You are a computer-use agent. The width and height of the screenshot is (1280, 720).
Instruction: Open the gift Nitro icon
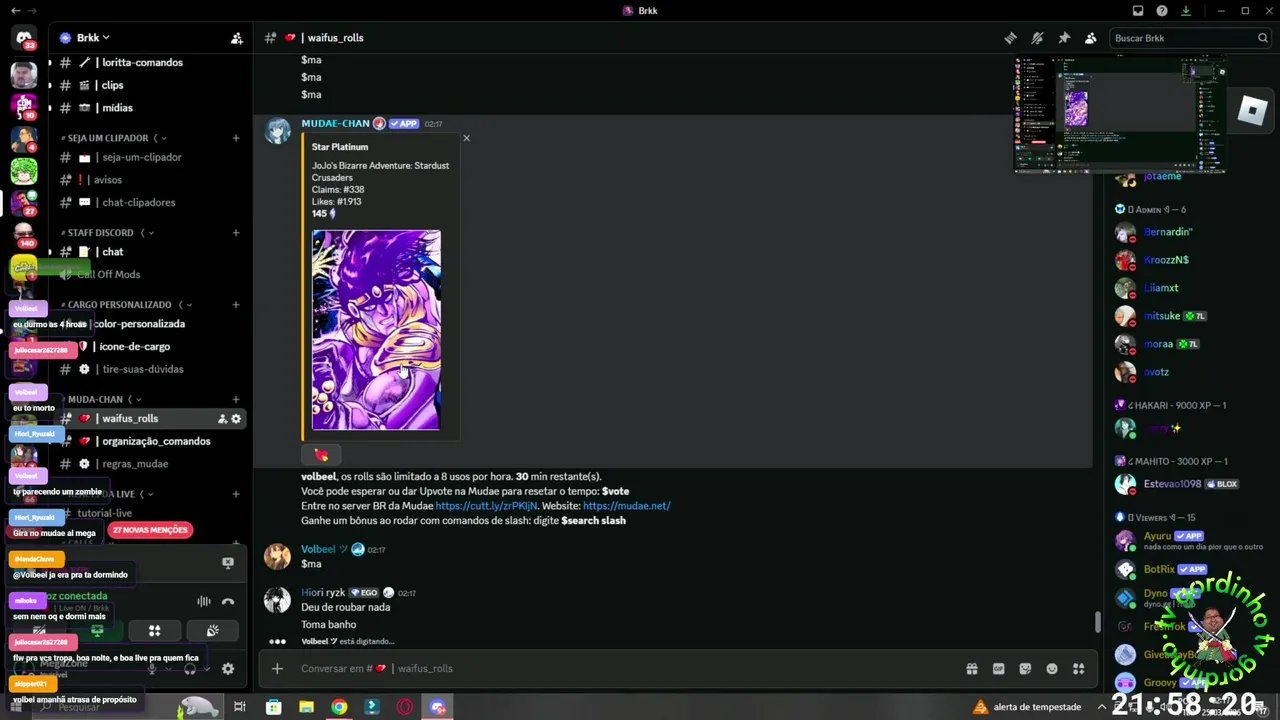tap(971, 669)
